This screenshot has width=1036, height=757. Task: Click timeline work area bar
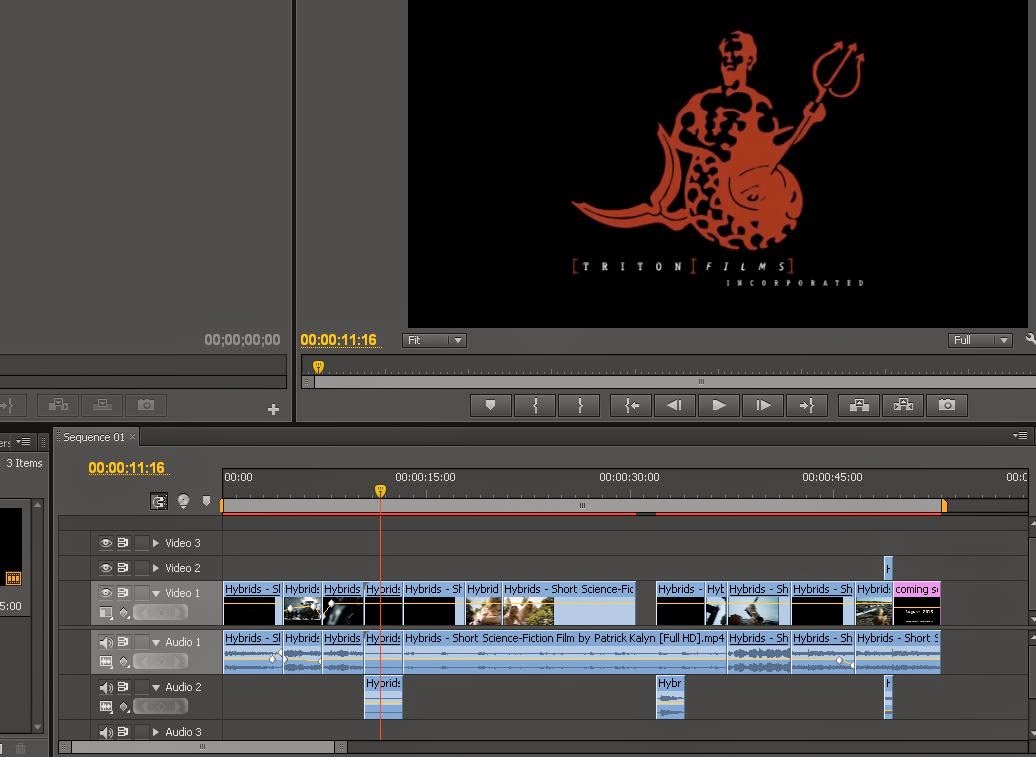click(x=582, y=505)
